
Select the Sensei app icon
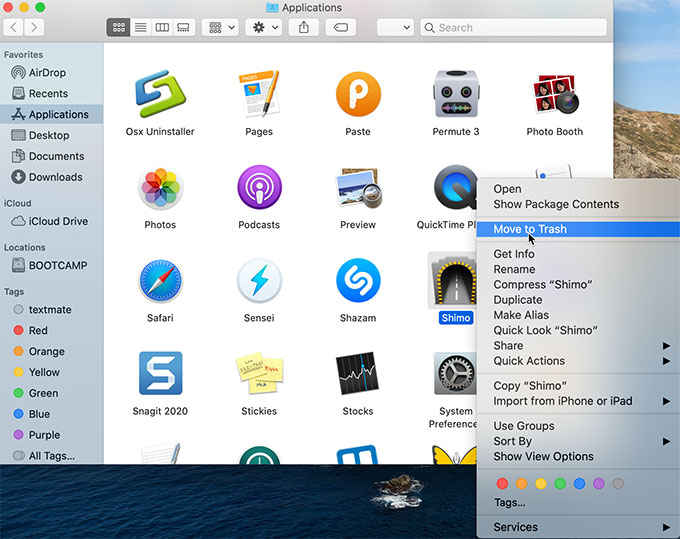coord(259,281)
